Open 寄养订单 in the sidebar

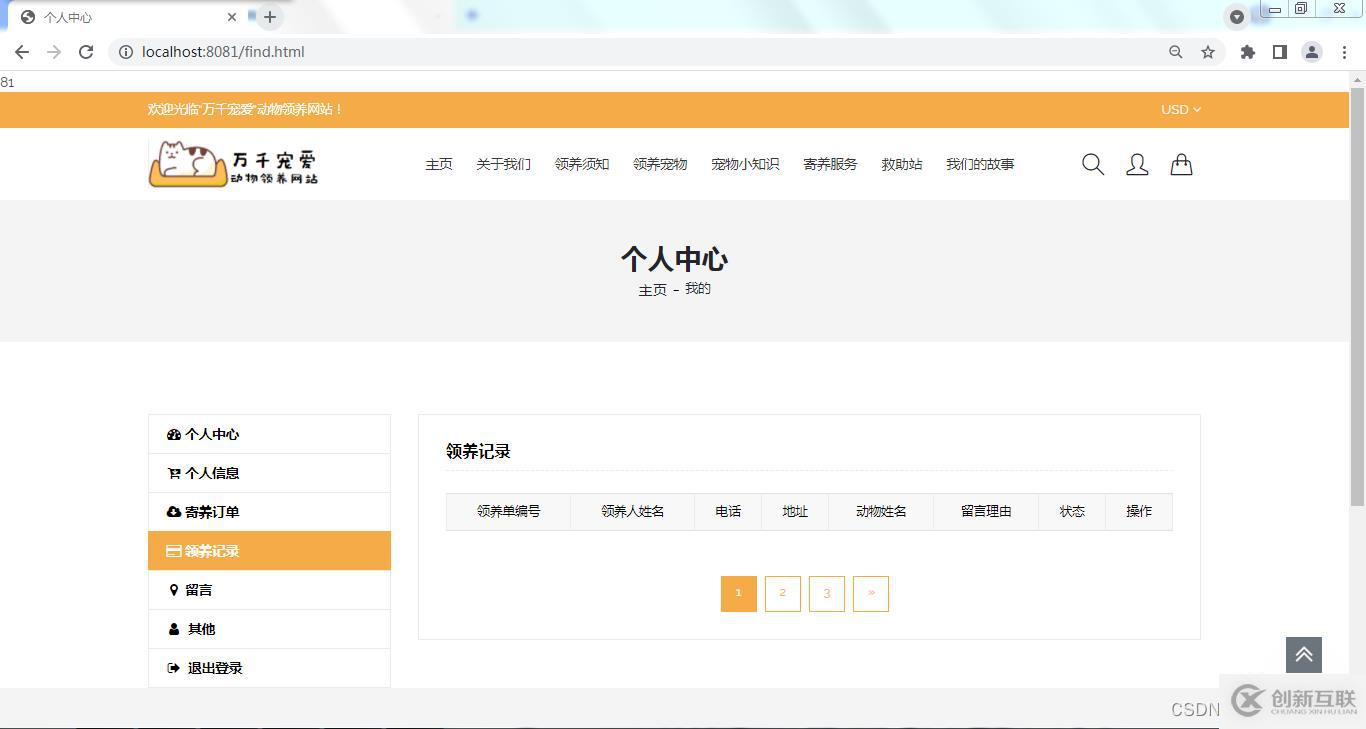pos(211,512)
